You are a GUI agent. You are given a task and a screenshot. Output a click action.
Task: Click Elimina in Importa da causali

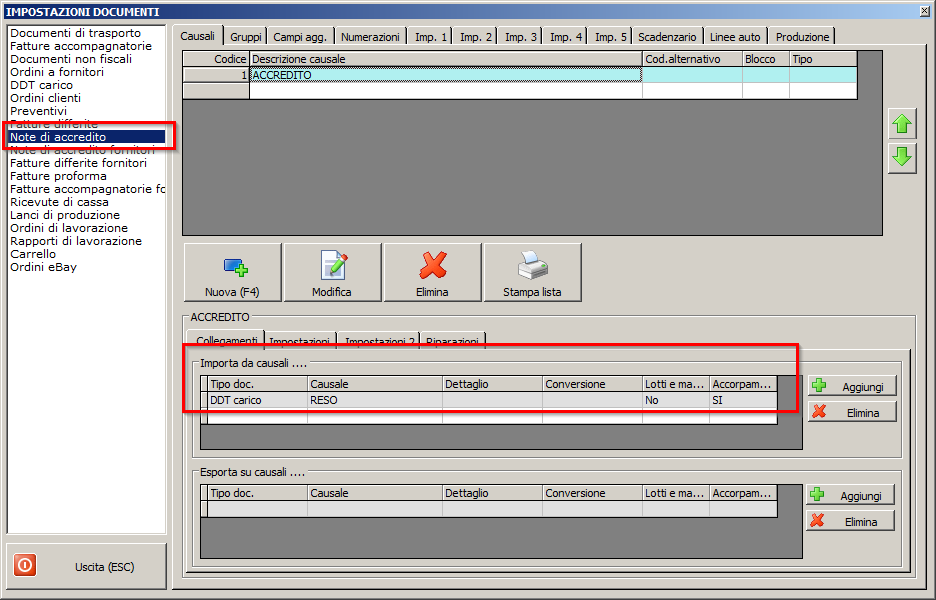(852, 412)
